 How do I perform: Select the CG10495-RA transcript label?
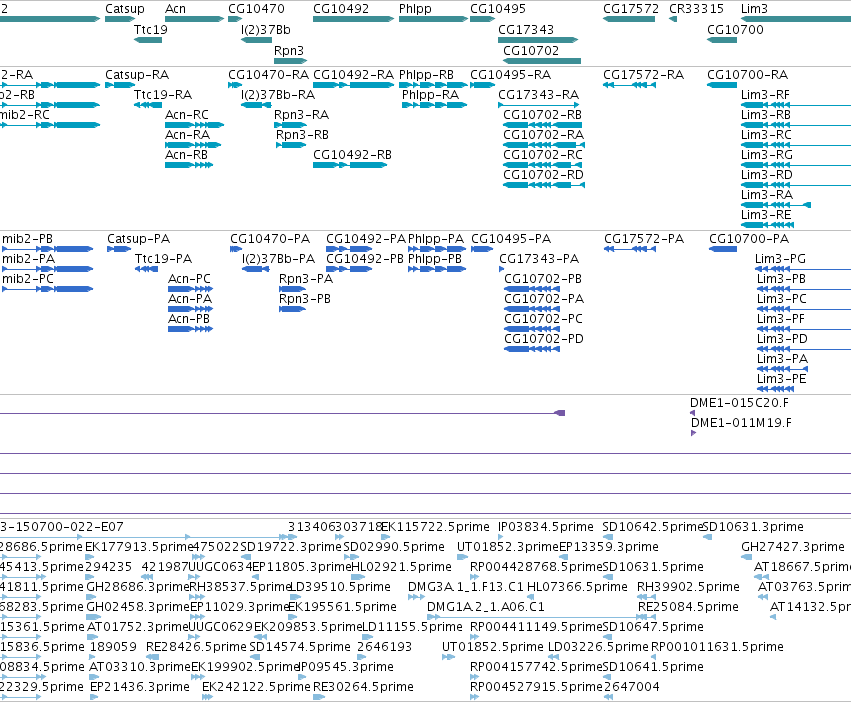pyautogui.click(x=511, y=75)
